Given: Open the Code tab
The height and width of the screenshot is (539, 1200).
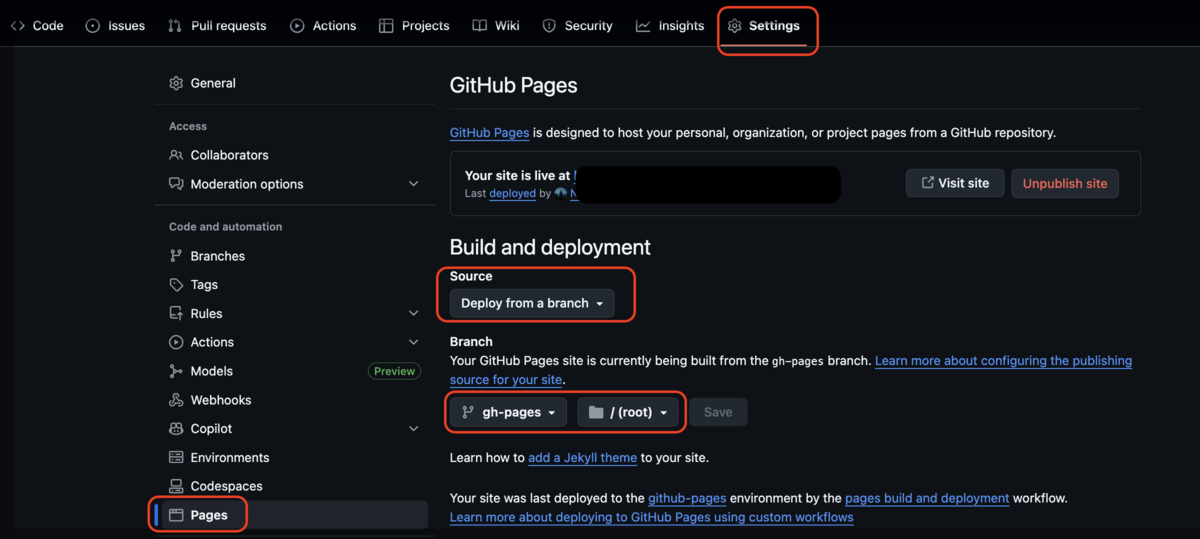Looking at the screenshot, I should pyautogui.click(x=37, y=26).
